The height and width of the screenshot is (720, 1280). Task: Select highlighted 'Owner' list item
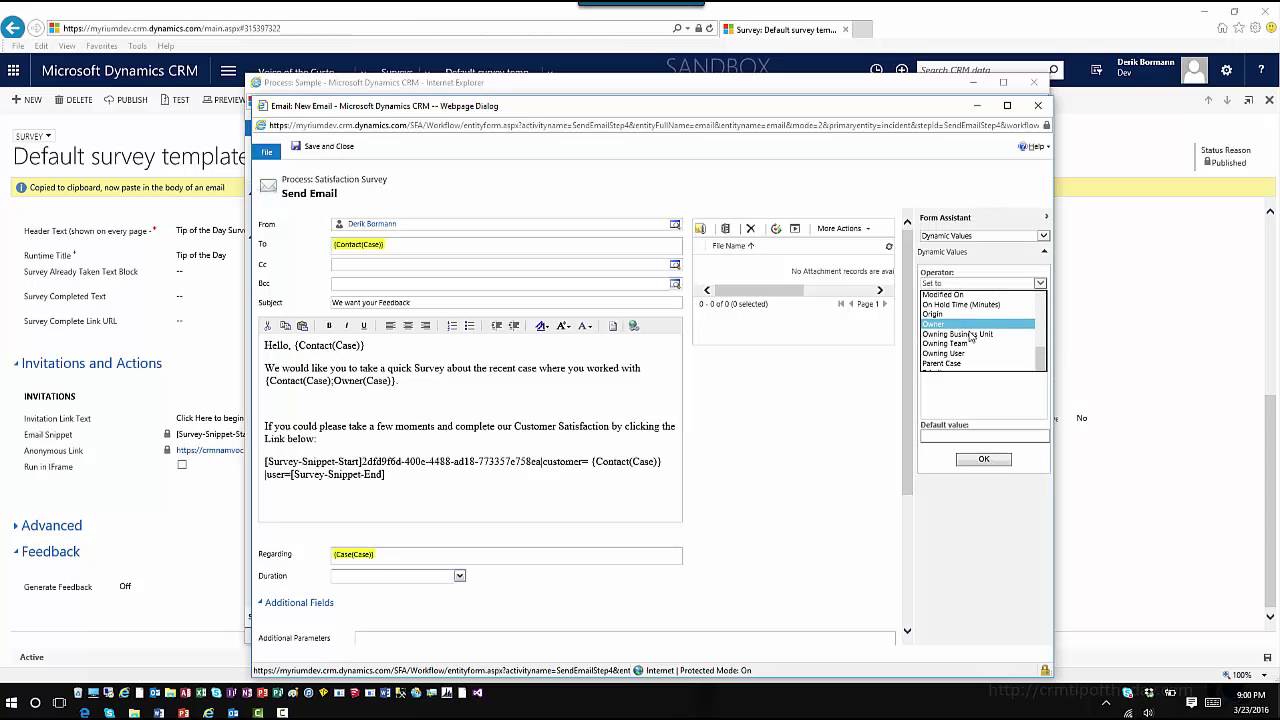click(x=977, y=324)
